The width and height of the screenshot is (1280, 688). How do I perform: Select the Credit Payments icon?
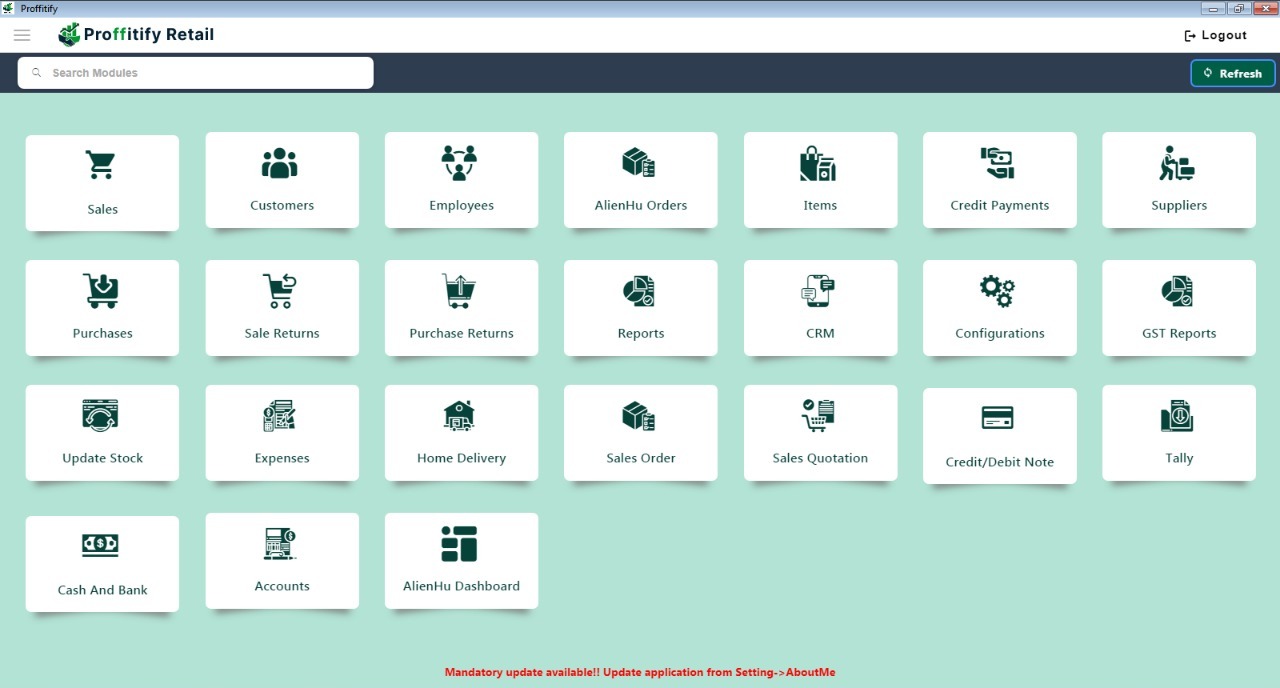coord(998,163)
